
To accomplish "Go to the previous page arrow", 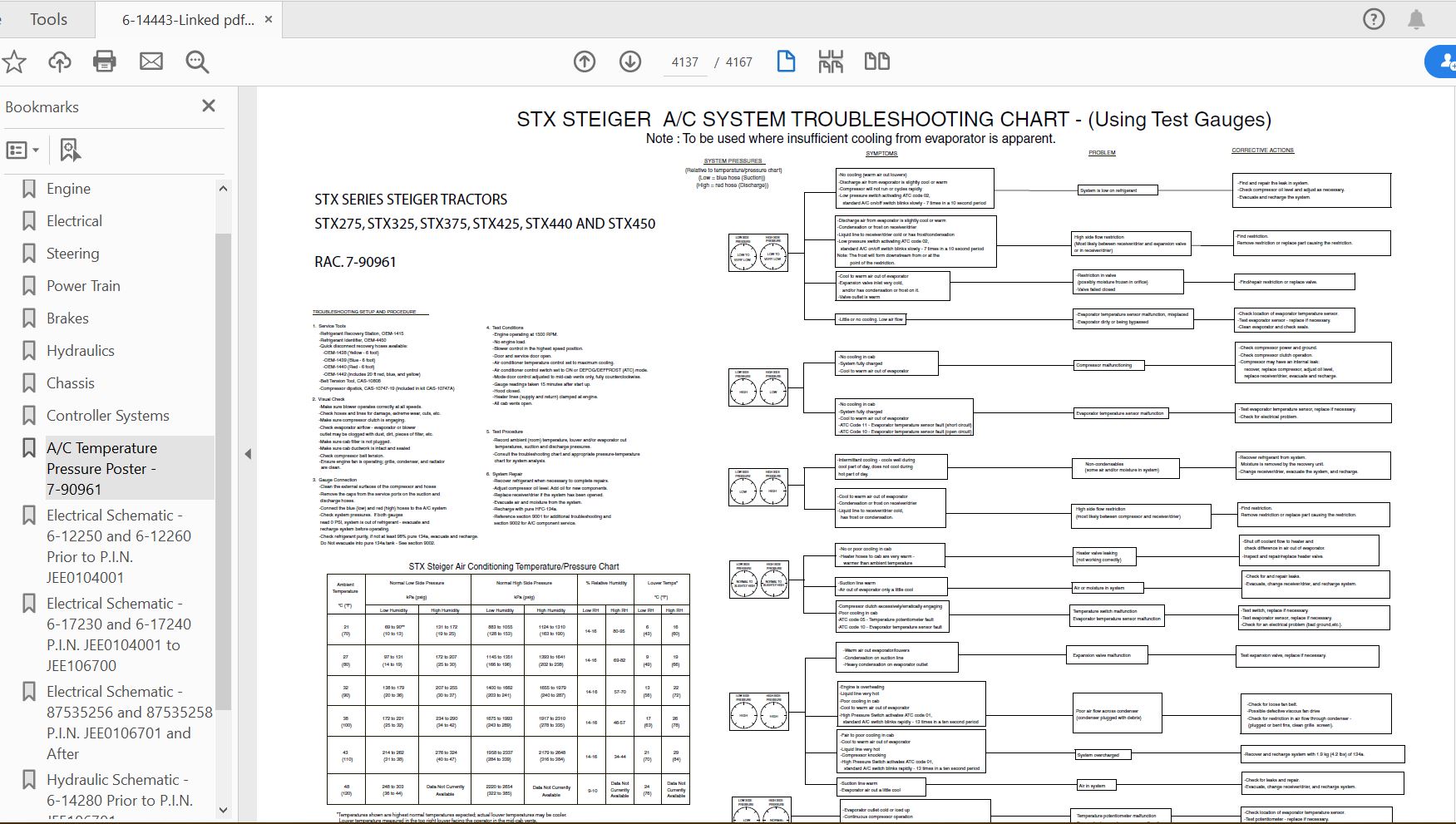I will (x=585, y=62).
